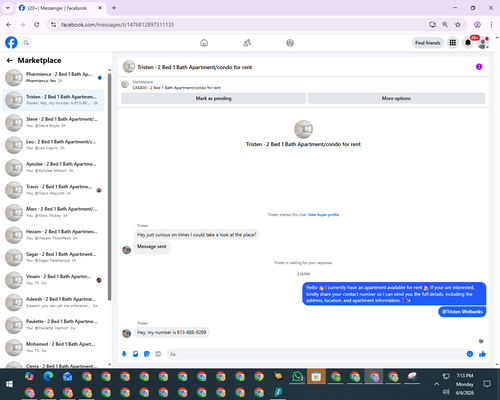500x400 pixels.
Task: Open the Hezam conversation
Action: tap(53, 235)
